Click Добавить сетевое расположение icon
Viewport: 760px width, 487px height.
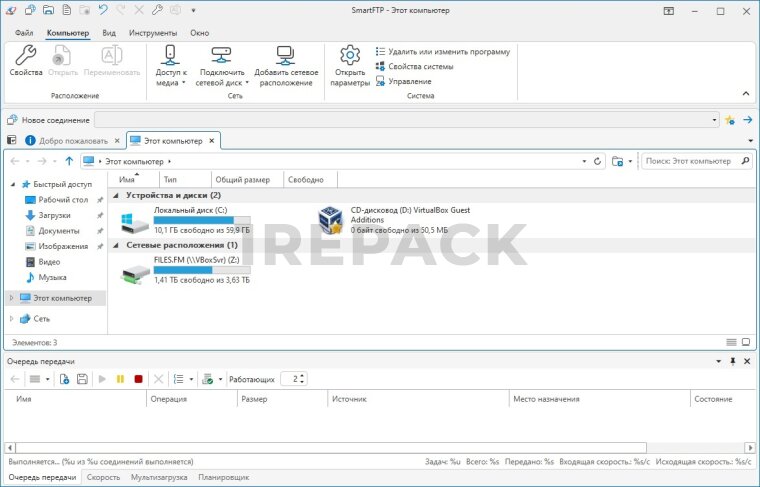(x=286, y=55)
